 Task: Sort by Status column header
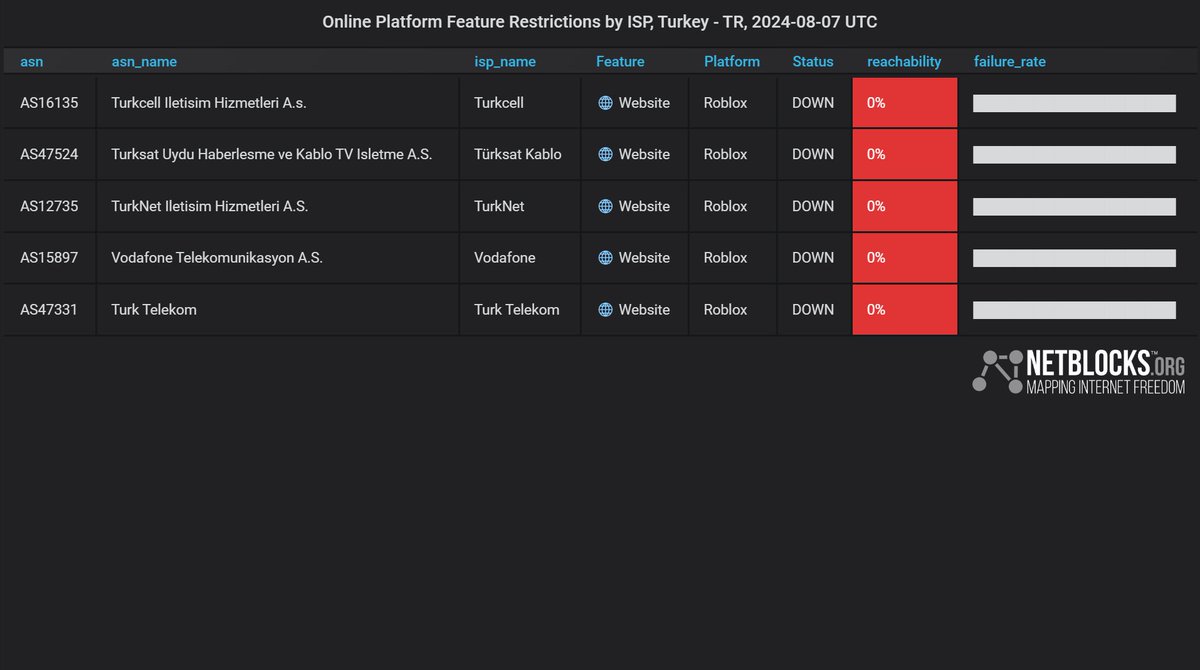[x=813, y=62]
